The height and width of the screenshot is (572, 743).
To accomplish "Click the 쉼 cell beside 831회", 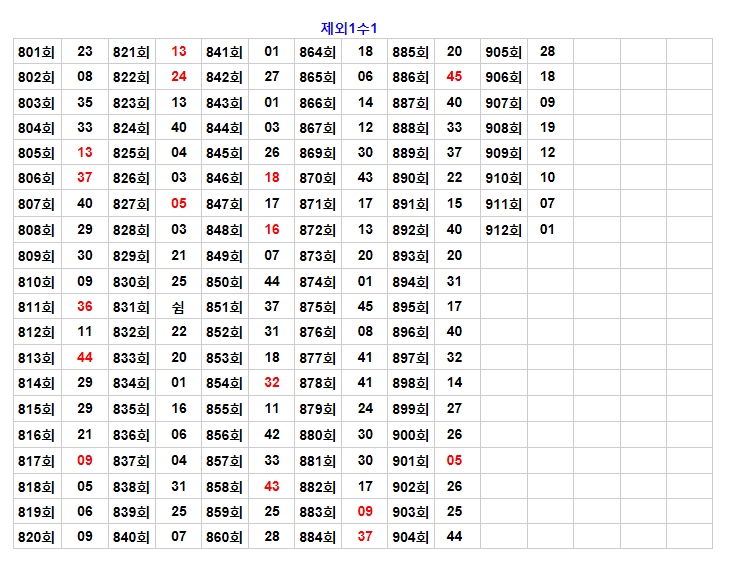I will click(178, 307).
